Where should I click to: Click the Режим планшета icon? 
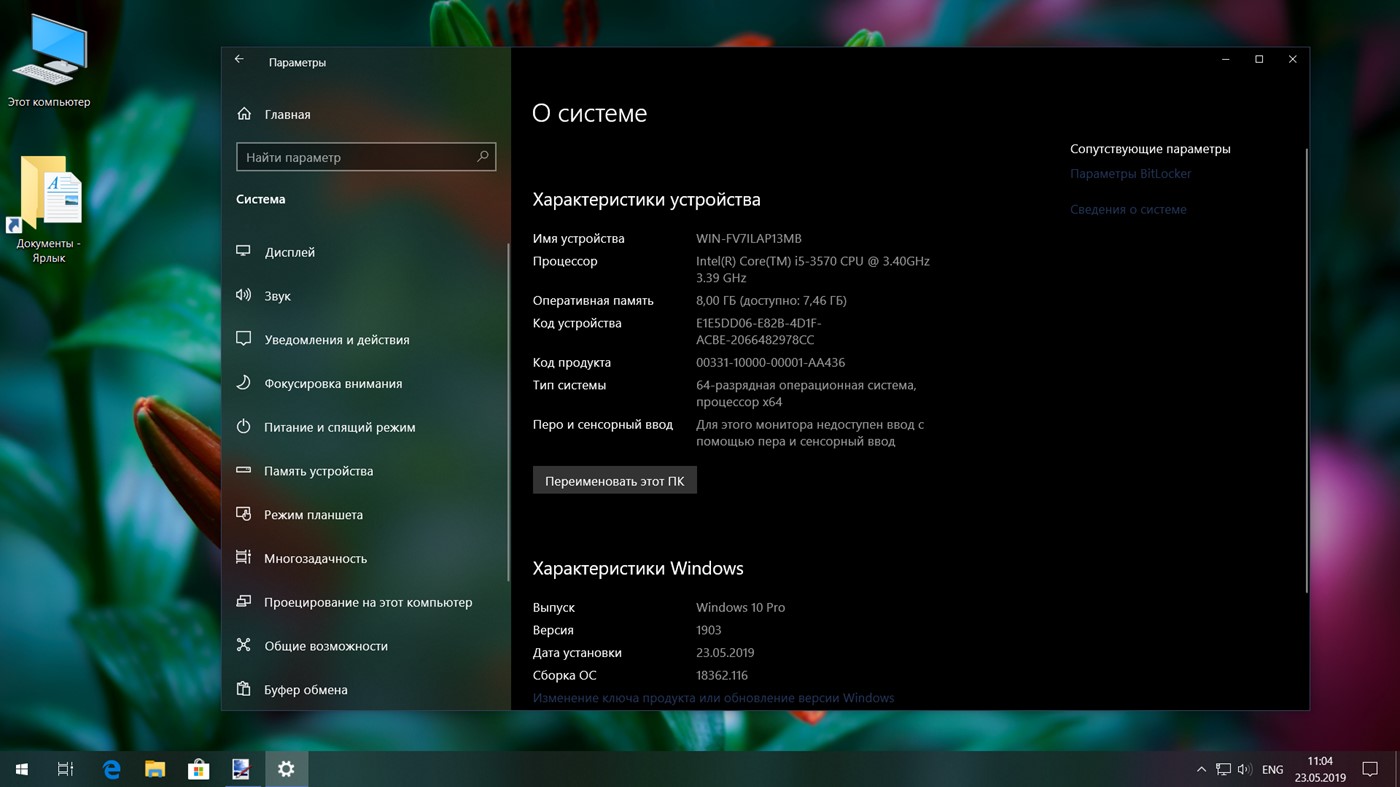(x=243, y=514)
